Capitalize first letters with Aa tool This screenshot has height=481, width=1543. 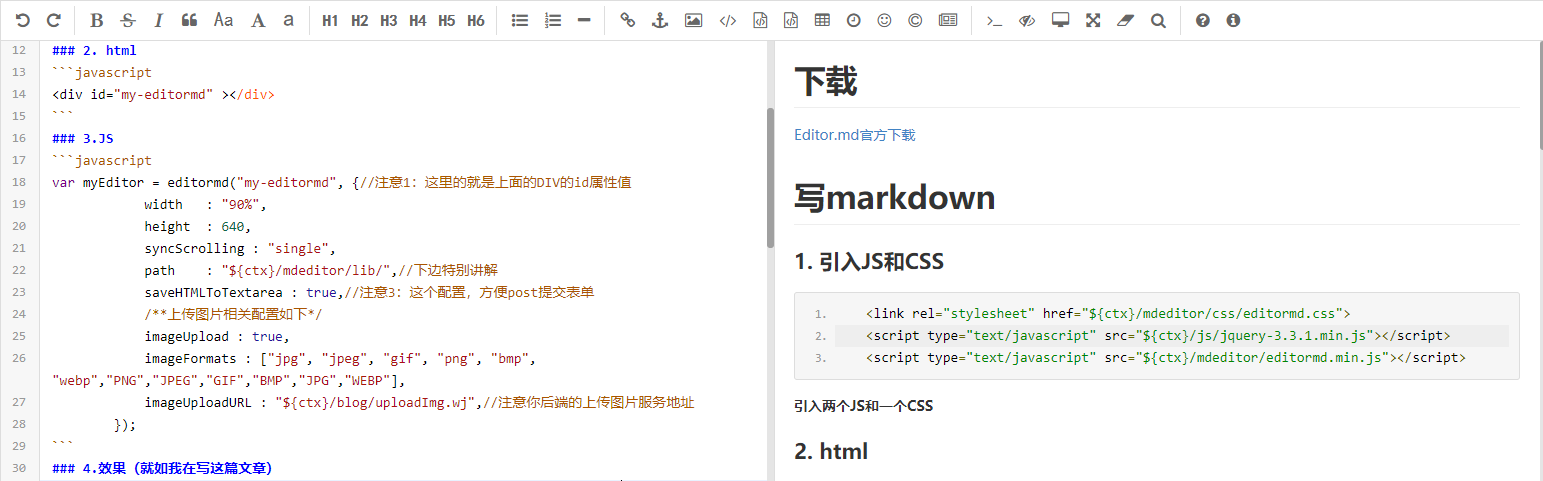(x=224, y=20)
